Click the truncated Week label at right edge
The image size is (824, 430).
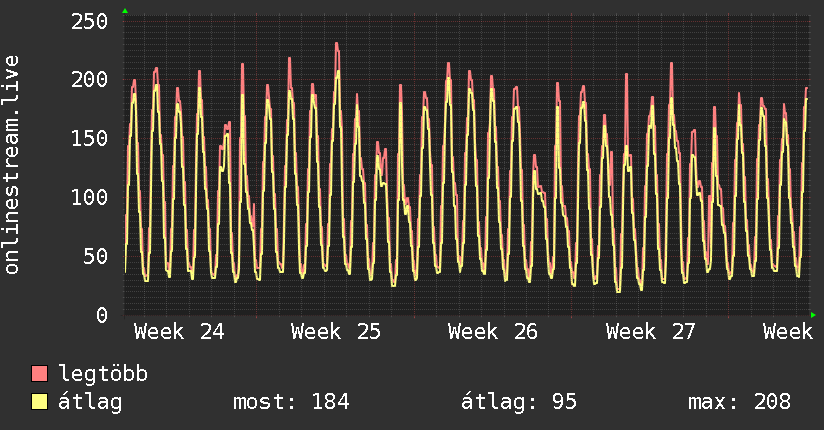tap(788, 332)
